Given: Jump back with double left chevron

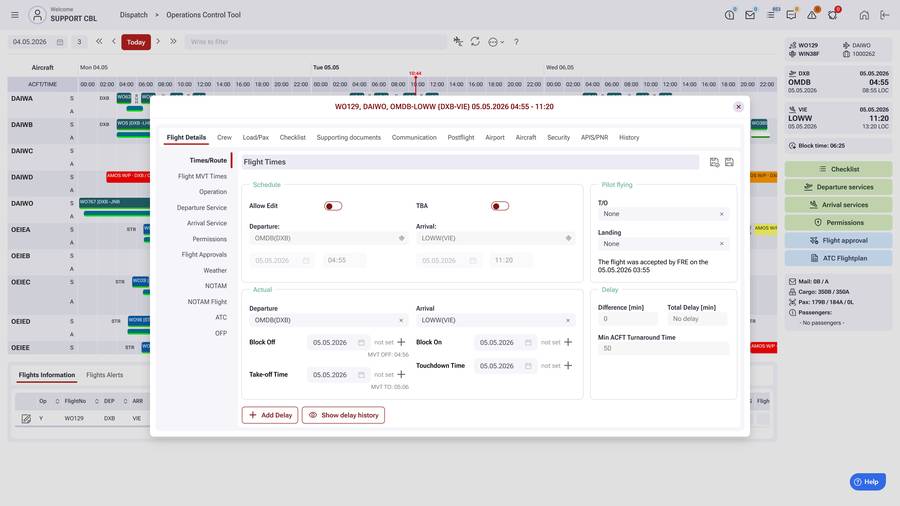Looking at the screenshot, I should tap(99, 41).
